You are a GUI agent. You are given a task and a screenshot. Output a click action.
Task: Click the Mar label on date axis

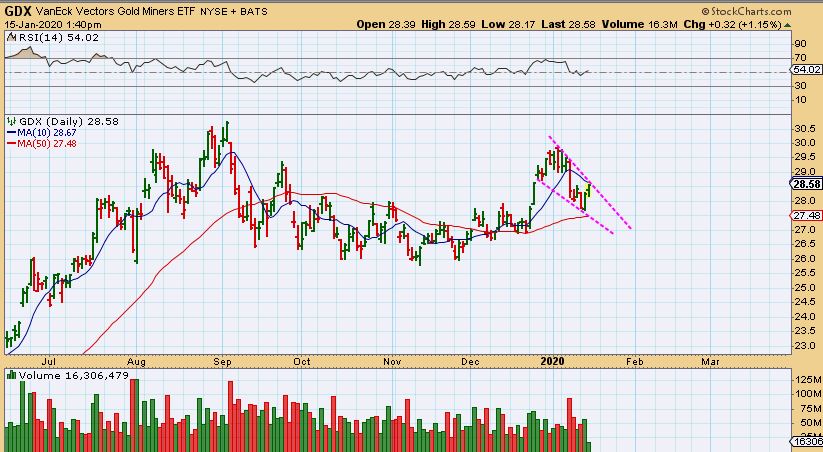pyautogui.click(x=711, y=362)
